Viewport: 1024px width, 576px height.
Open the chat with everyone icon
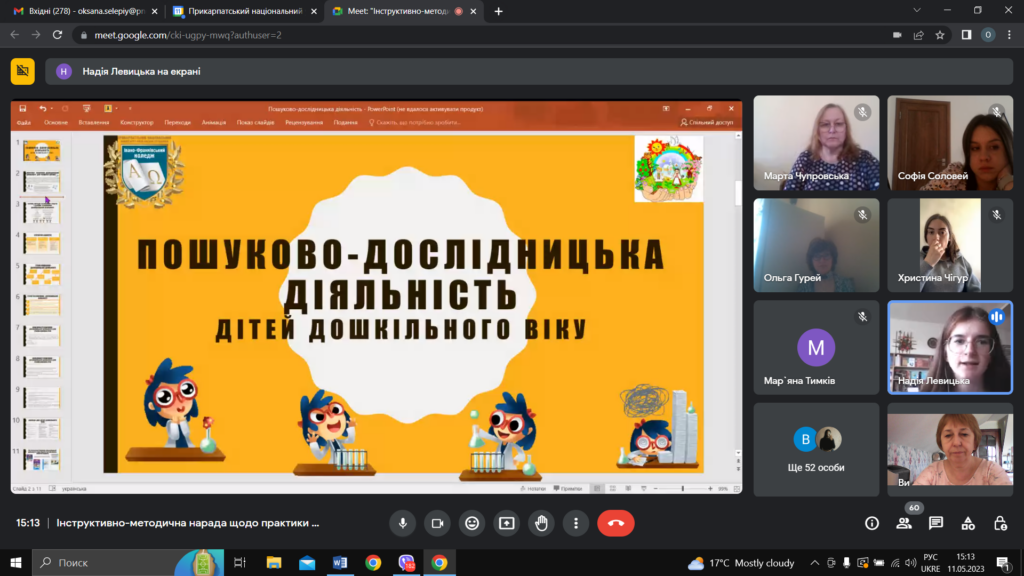click(936, 523)
